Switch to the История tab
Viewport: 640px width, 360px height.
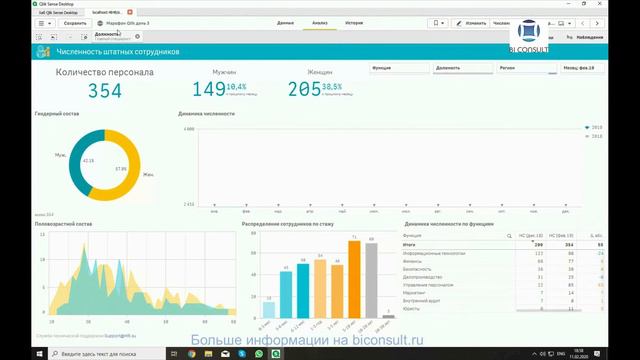[x=354, y=23]
